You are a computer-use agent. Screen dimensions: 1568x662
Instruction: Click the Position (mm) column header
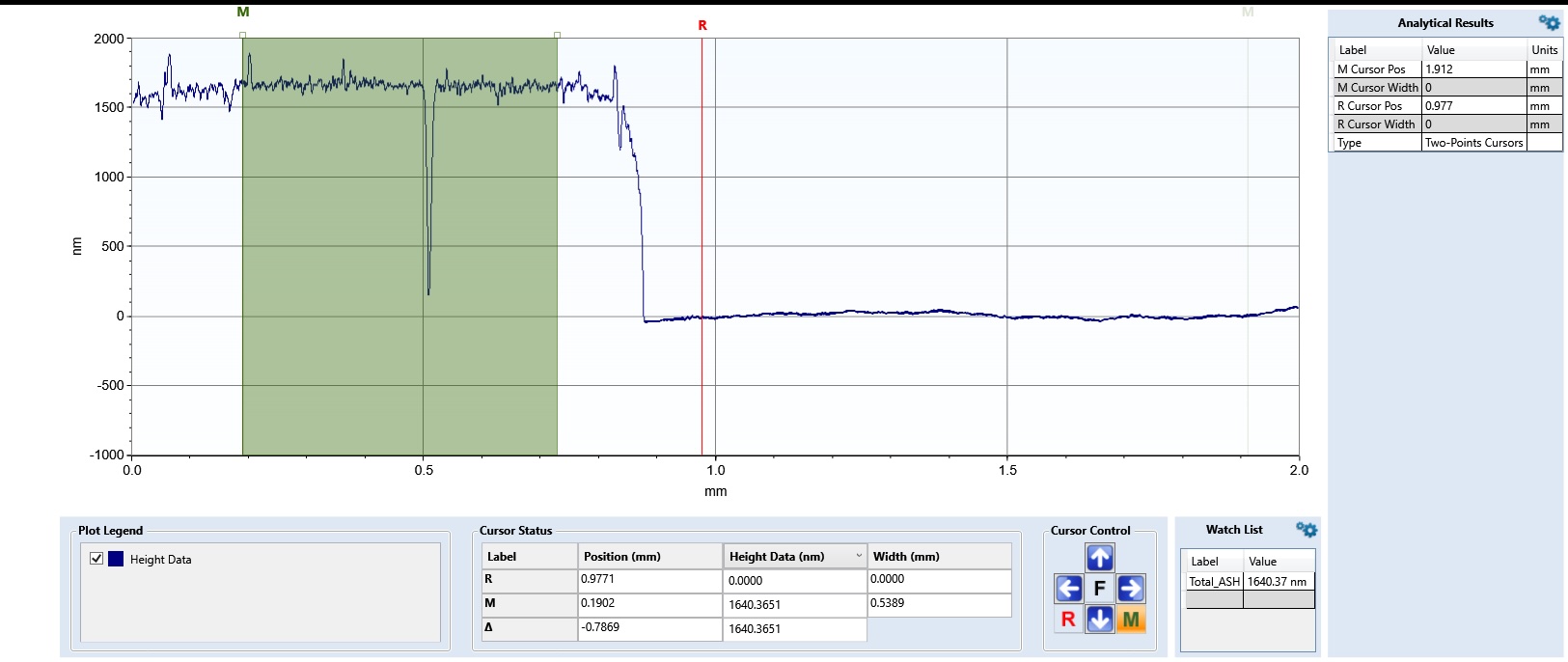pyautogui.click(x=649, y=557)
